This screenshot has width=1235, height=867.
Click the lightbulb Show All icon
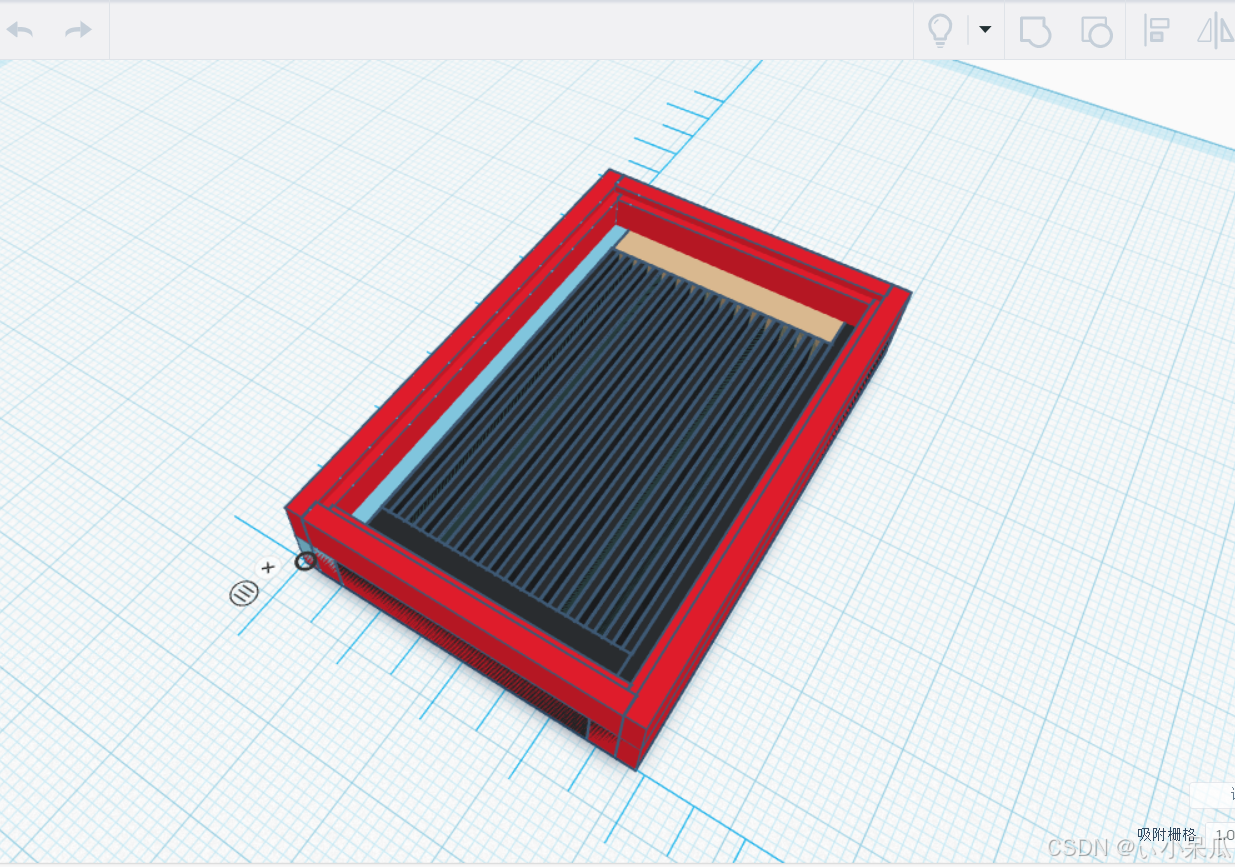(940, 30)
